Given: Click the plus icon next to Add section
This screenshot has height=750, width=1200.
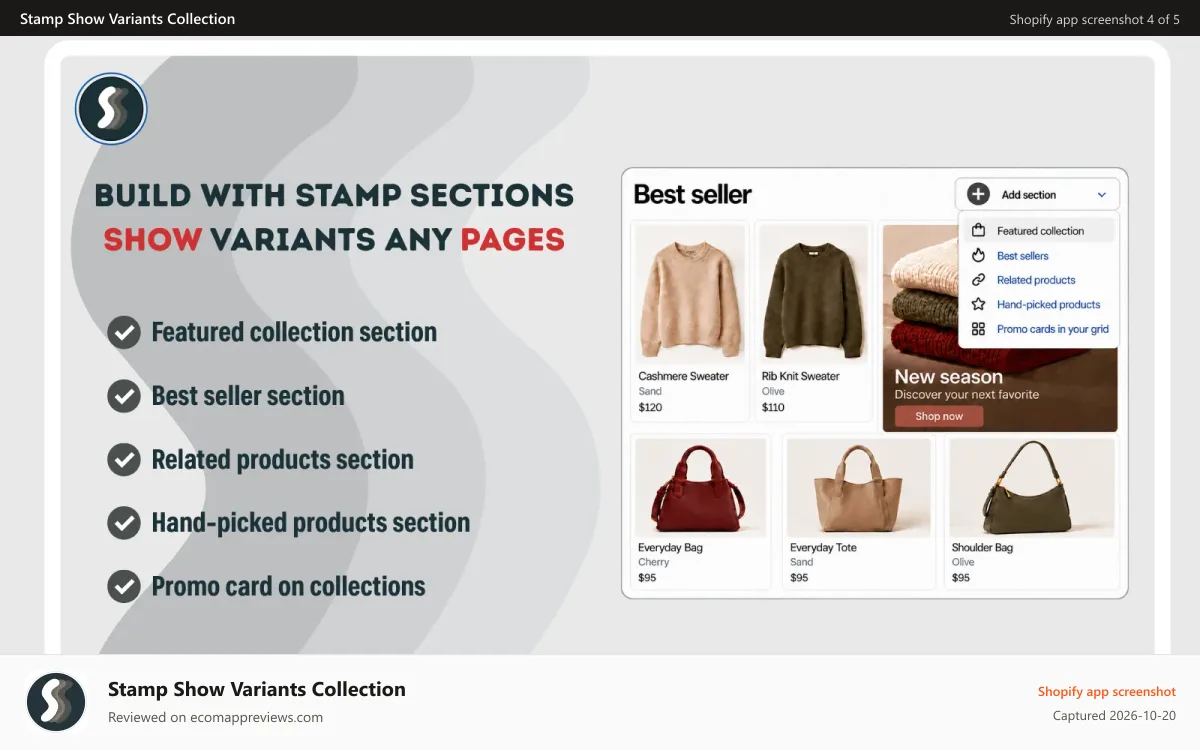Looking at the screenshot, I should pos(978,195).
